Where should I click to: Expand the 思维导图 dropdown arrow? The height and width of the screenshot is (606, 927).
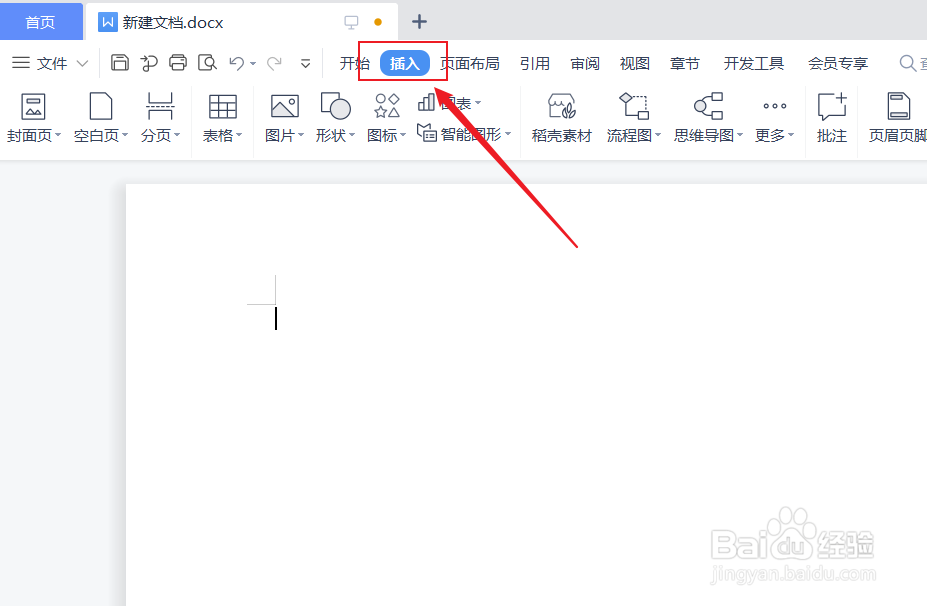pos(740,135)
